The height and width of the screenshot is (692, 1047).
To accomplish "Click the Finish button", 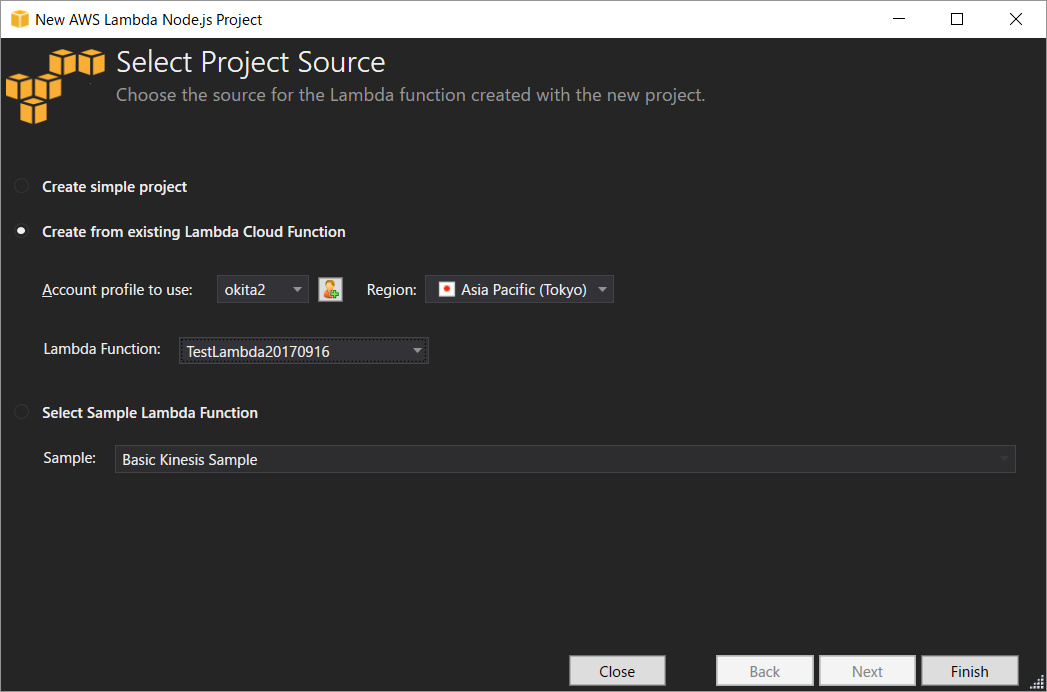I will click(970, 671).
